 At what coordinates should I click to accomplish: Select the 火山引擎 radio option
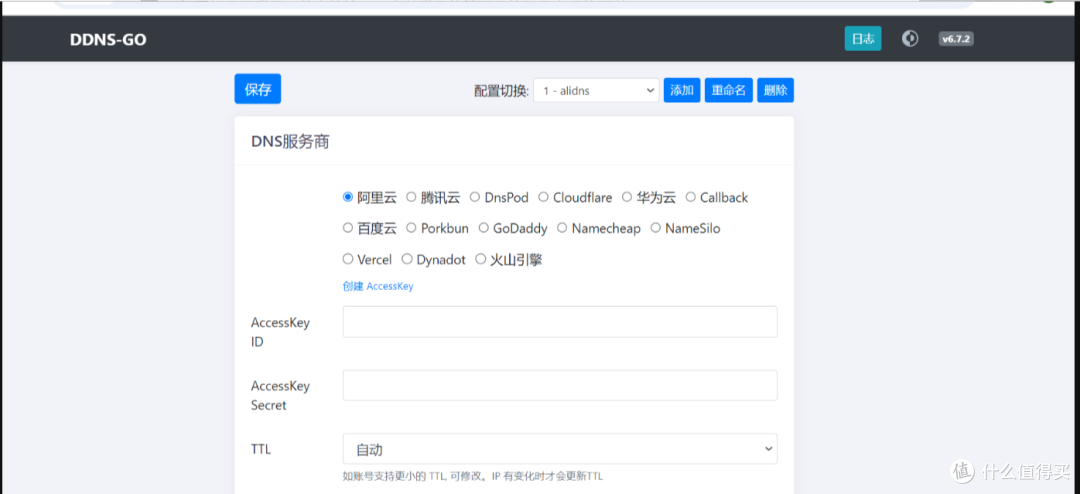(481, 259)
